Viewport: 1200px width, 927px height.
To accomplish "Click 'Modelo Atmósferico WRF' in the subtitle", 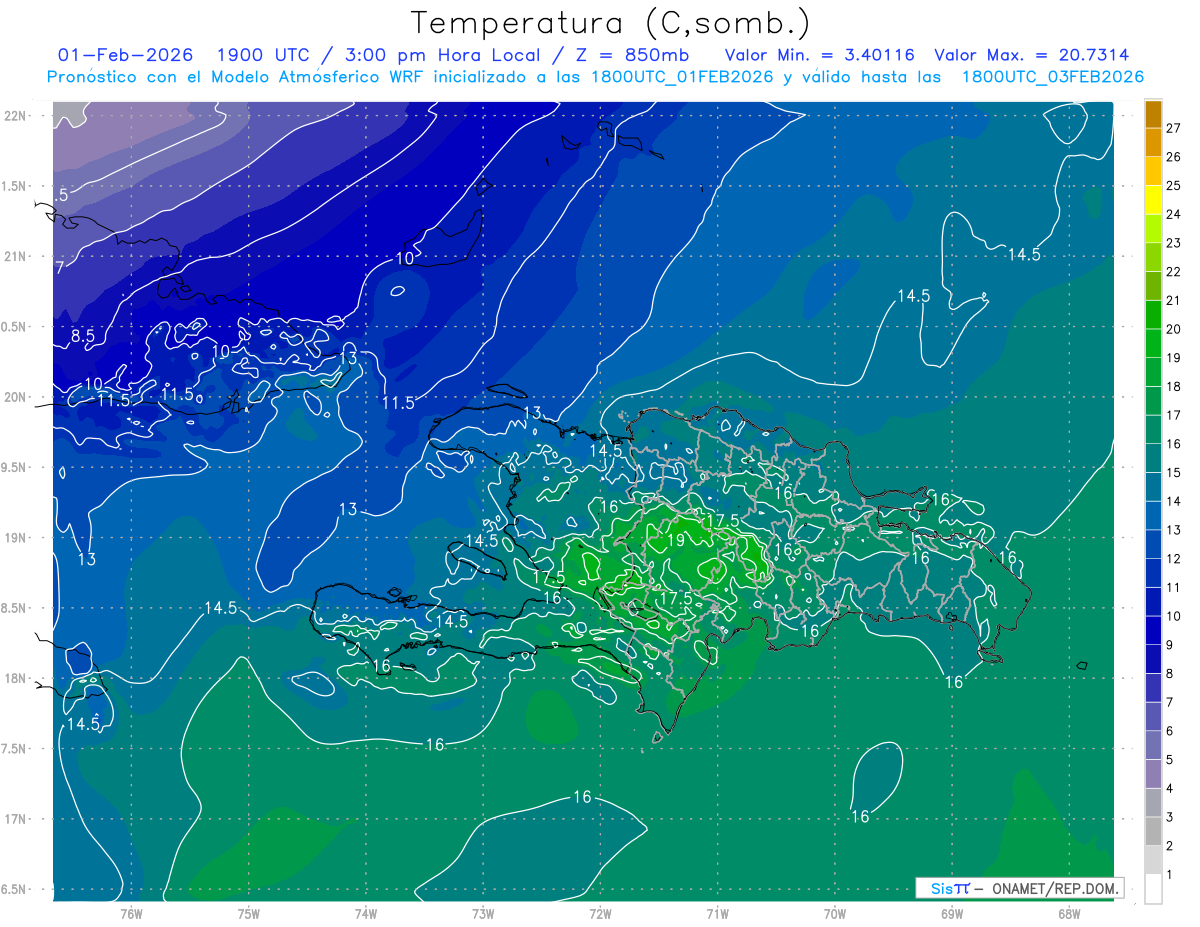I will point(330,77).
